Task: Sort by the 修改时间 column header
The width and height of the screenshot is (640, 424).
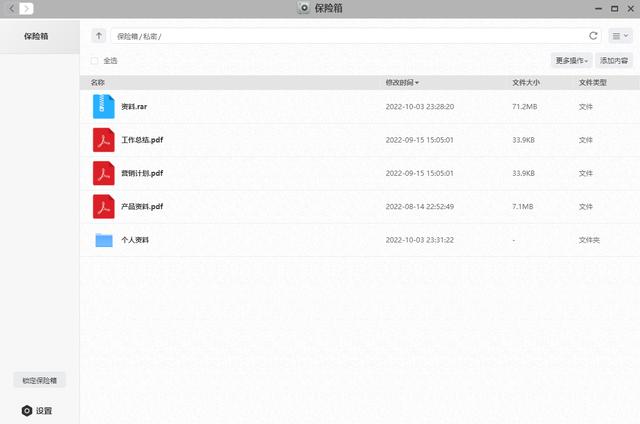Action: (402, 82)
